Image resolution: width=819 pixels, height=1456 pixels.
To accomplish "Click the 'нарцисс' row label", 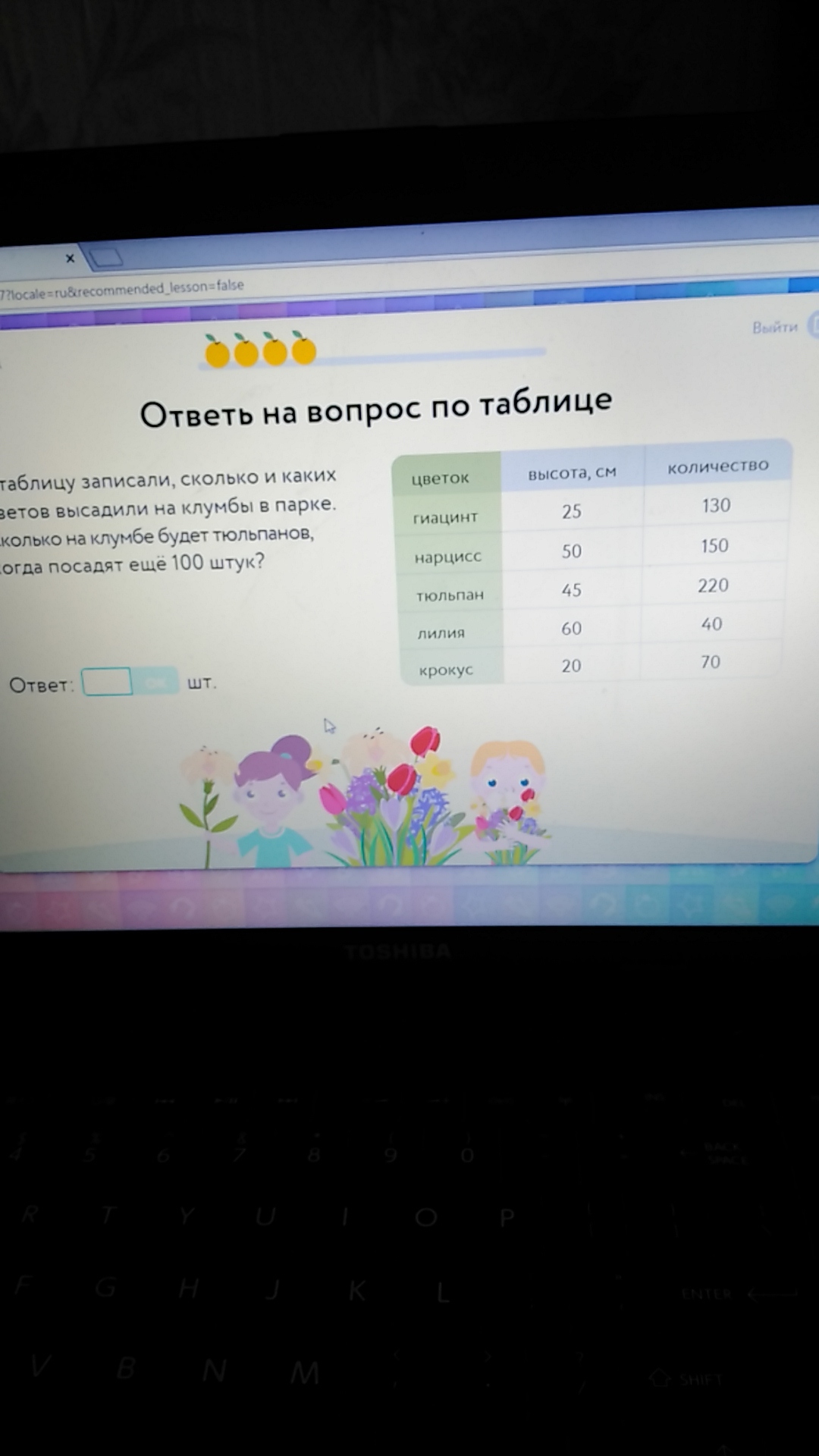I will (447, 557).
